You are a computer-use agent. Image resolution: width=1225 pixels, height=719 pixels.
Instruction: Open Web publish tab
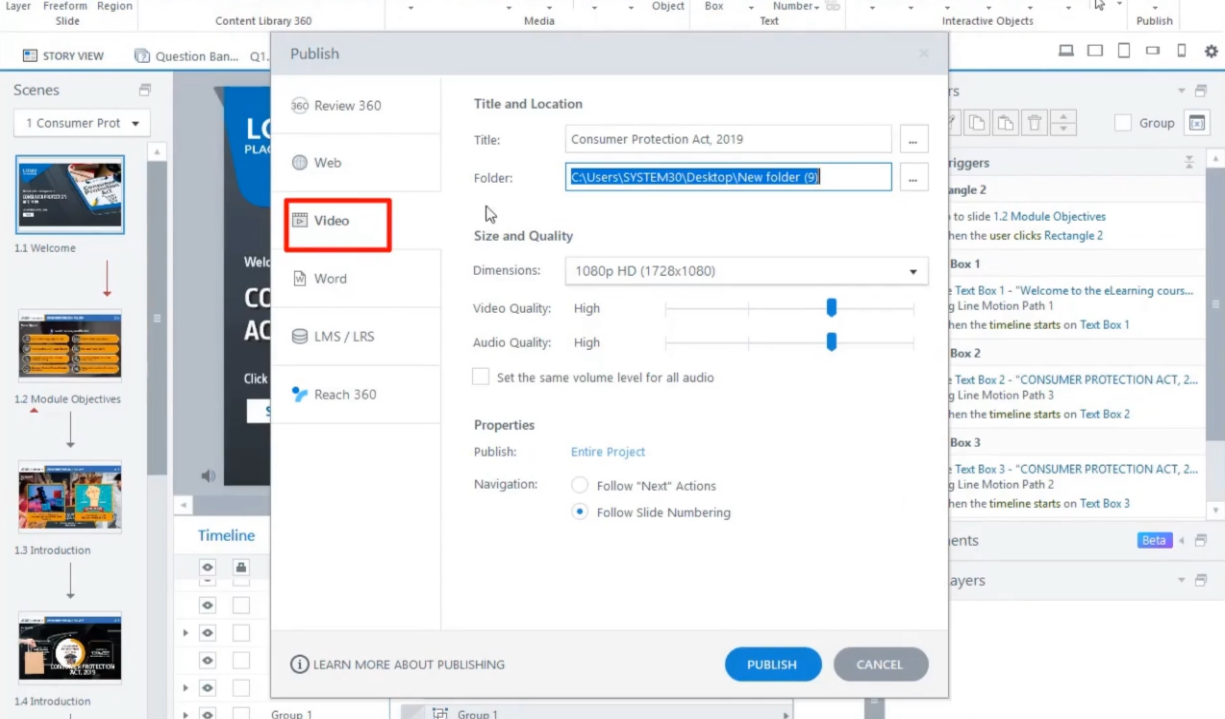coord(355,162)
